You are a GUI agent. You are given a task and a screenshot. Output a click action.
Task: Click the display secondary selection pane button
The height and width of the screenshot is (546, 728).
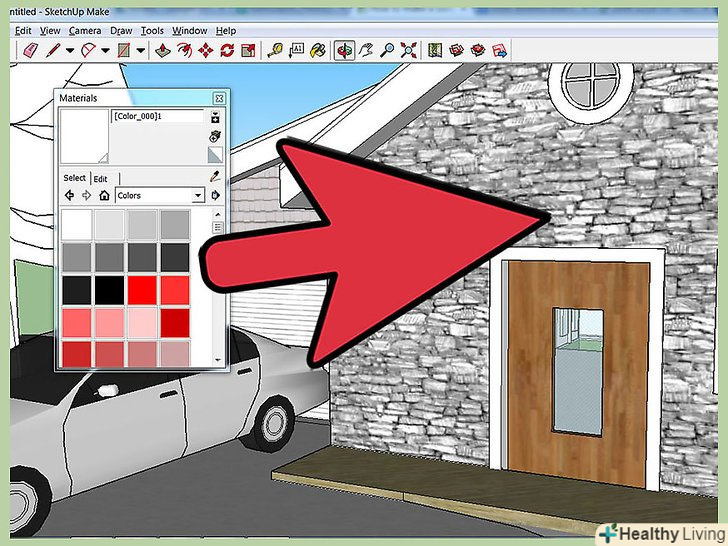click(215, 117)
